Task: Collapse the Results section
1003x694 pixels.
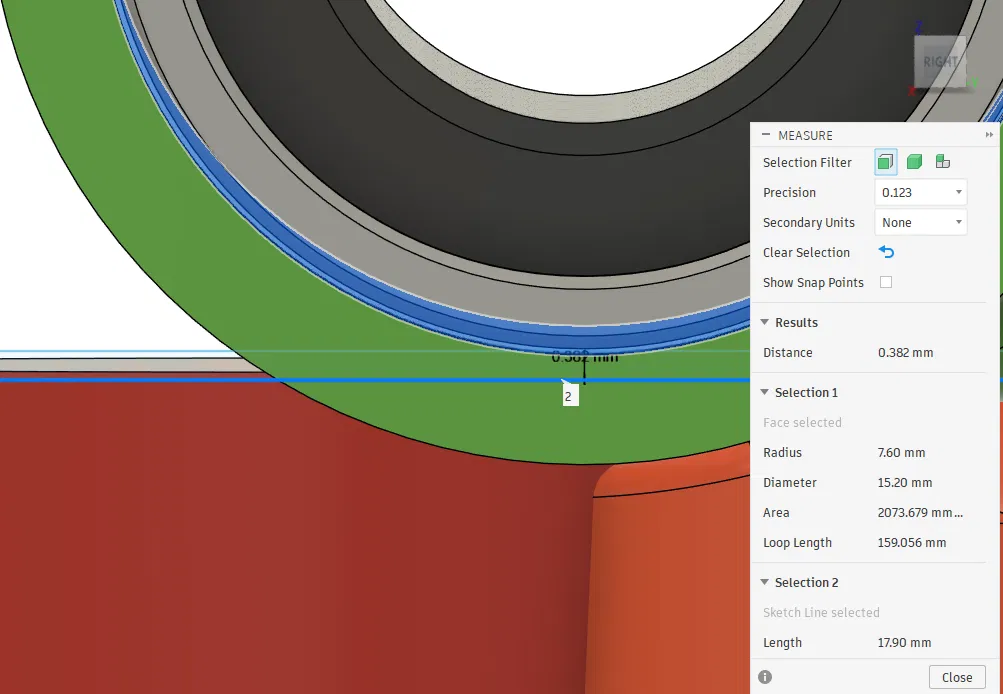Action: click(764, 322)
